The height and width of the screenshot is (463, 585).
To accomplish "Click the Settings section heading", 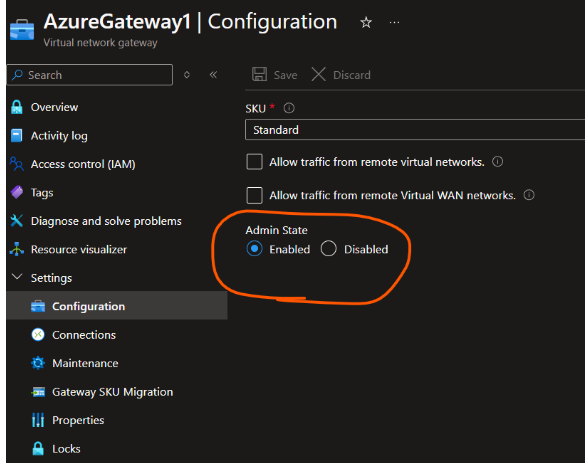I will [51, 278].
